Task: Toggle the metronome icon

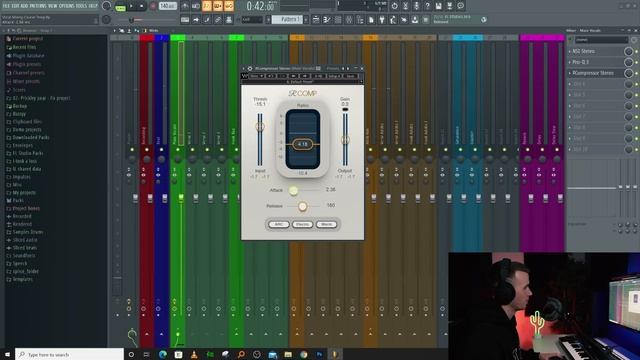Action: (185, 6)
